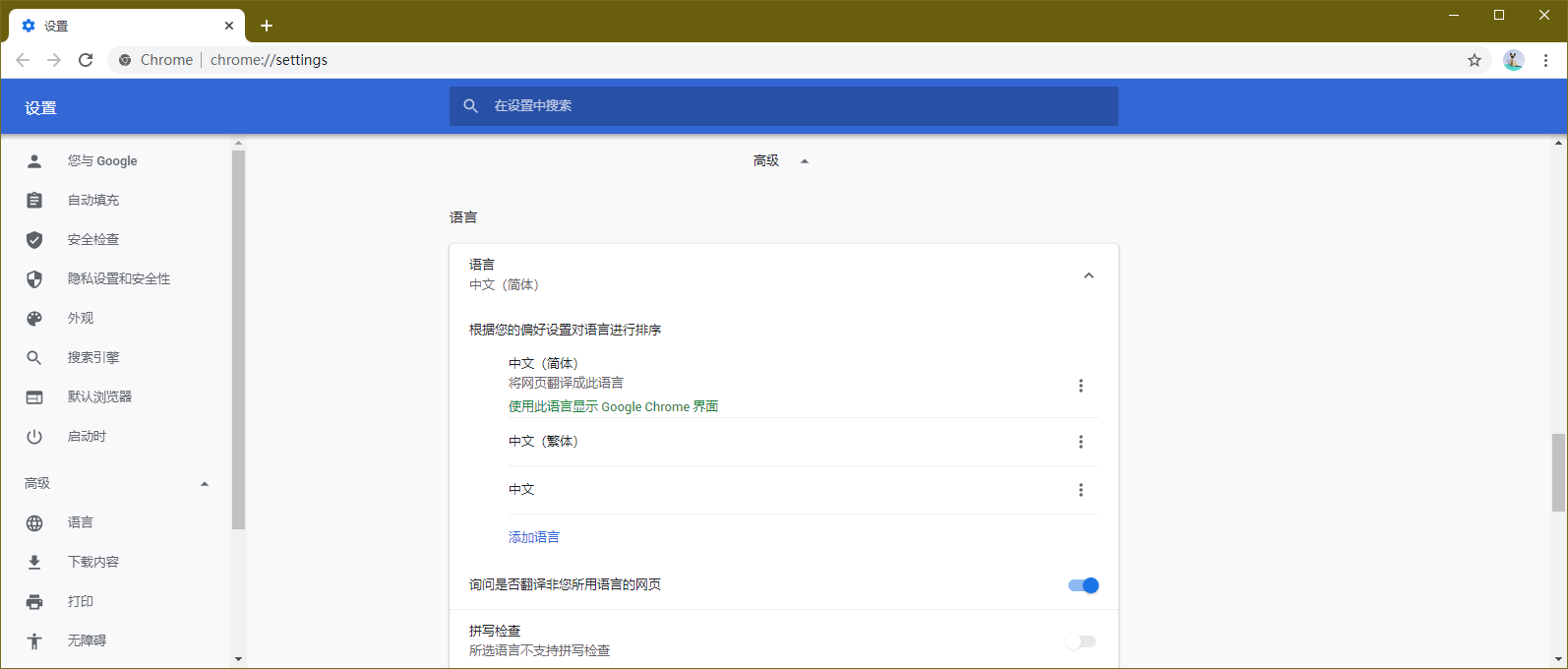Collapse the 语言 section chevron
The image size is (1568, 669).
pos(1088,275)
